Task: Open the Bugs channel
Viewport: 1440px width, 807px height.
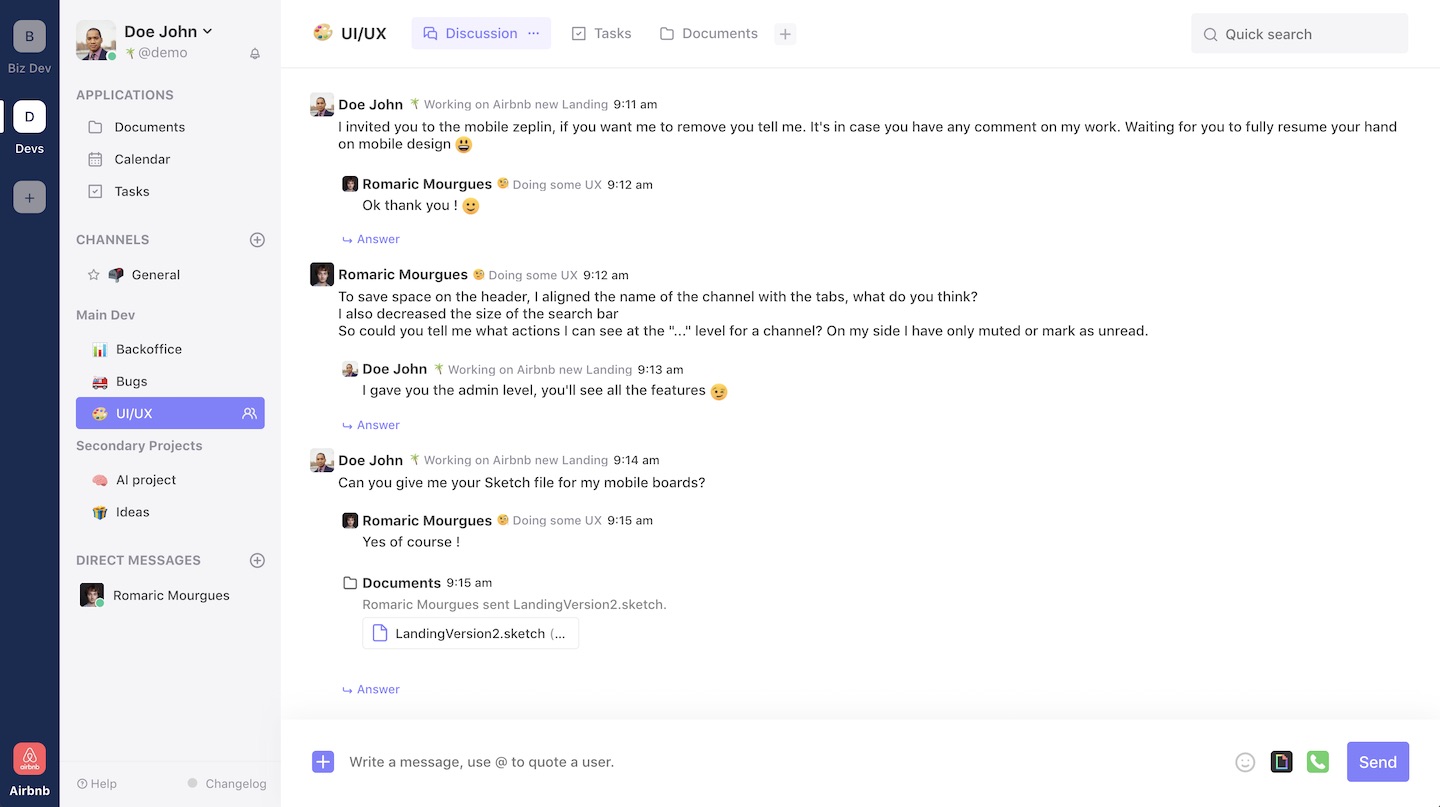Action: pos(131,381)
